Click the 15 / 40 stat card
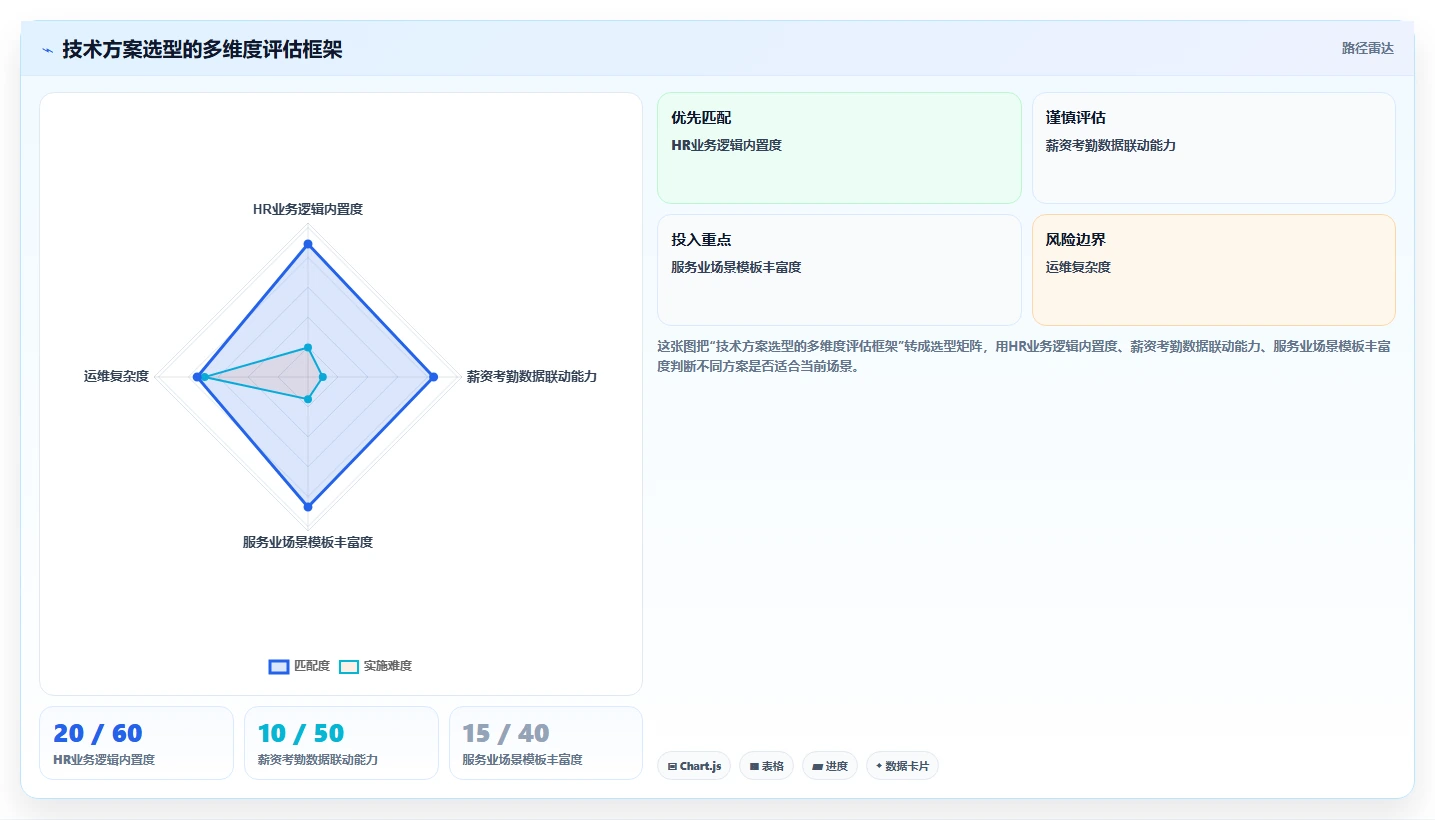 546,743
